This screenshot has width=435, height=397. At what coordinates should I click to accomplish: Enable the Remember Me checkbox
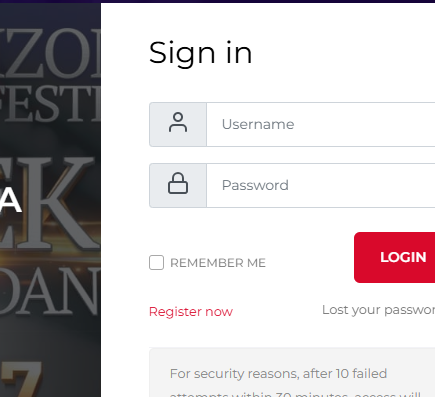(156, 263)
